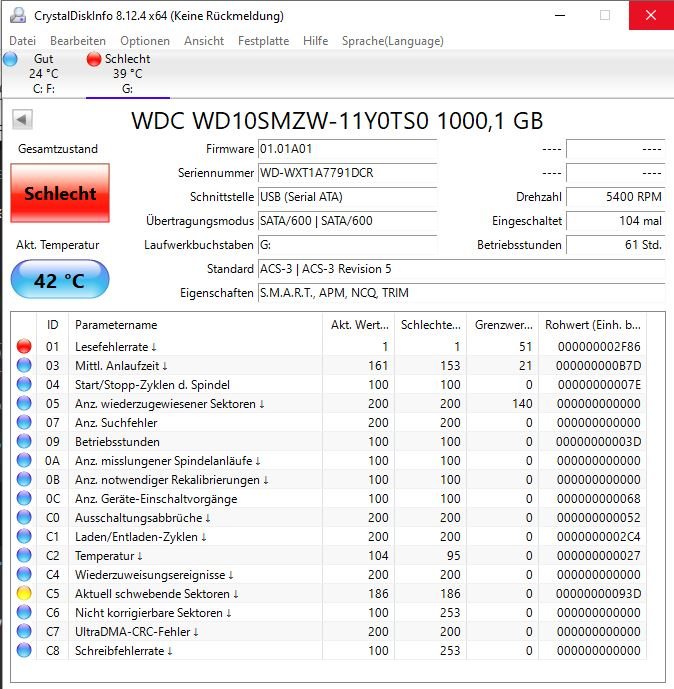This screenshot has height=689, width=674.
Task: Click status icon of Ausschaltungsabbrüche row
Action: click(24, 517)
